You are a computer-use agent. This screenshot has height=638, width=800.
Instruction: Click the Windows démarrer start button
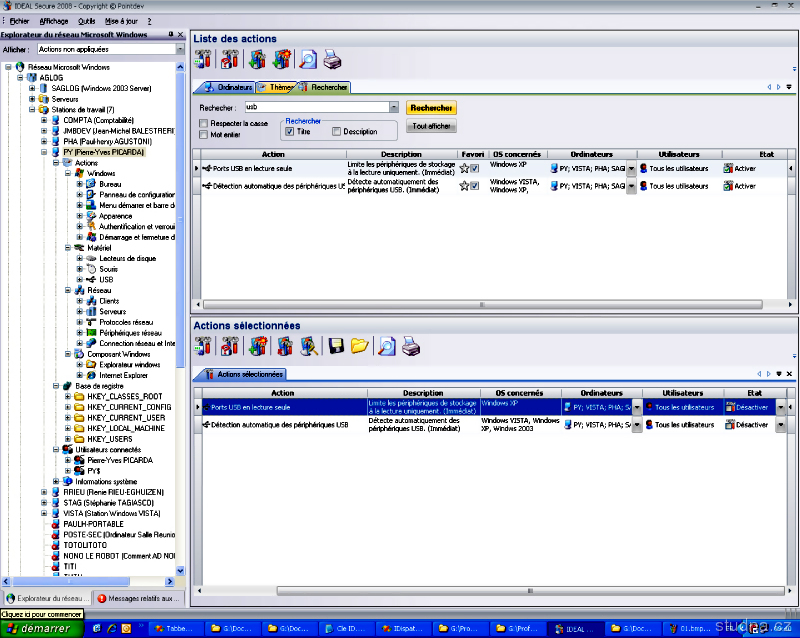coord(38,629)
